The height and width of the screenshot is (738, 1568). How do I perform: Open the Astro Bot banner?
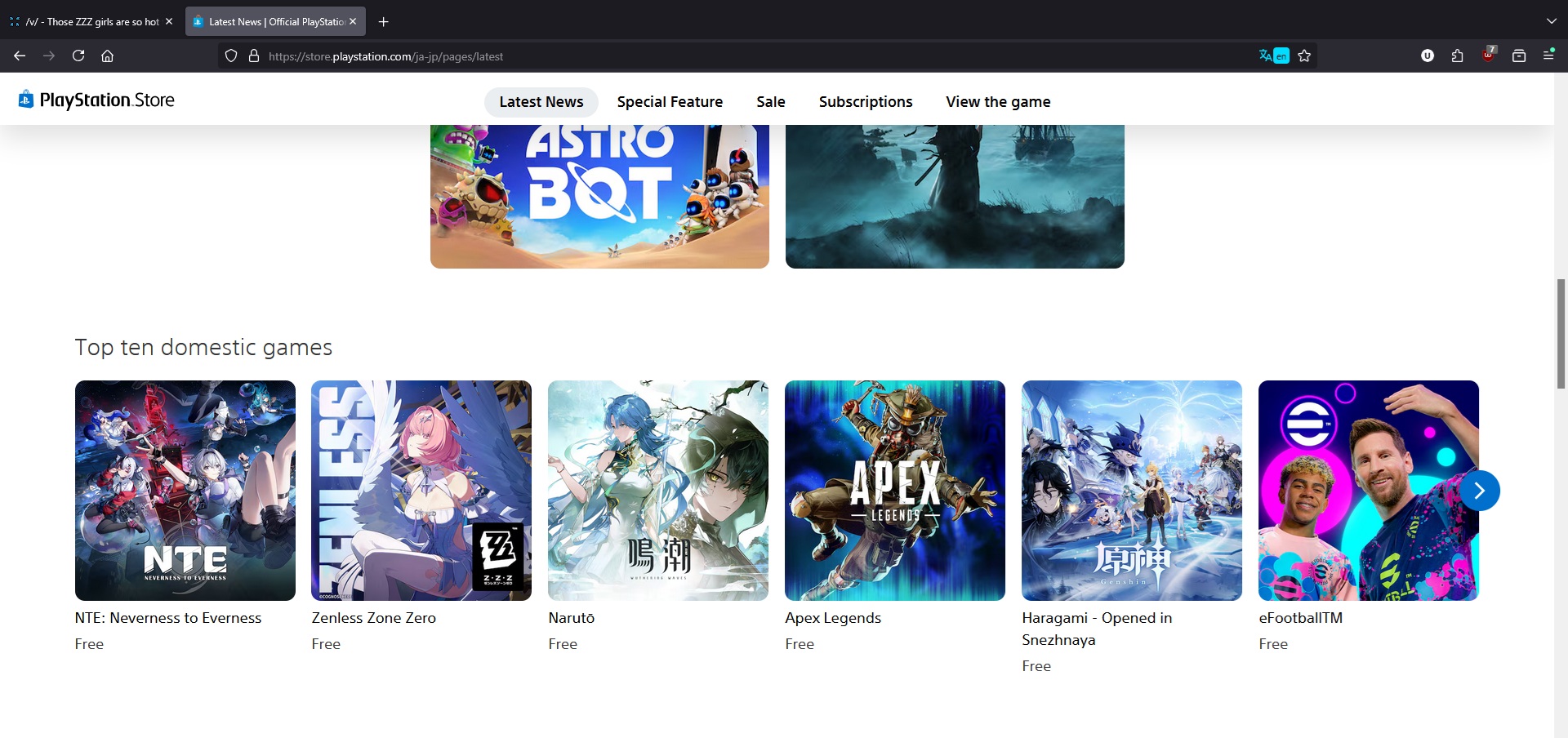(x=599, y=197)
